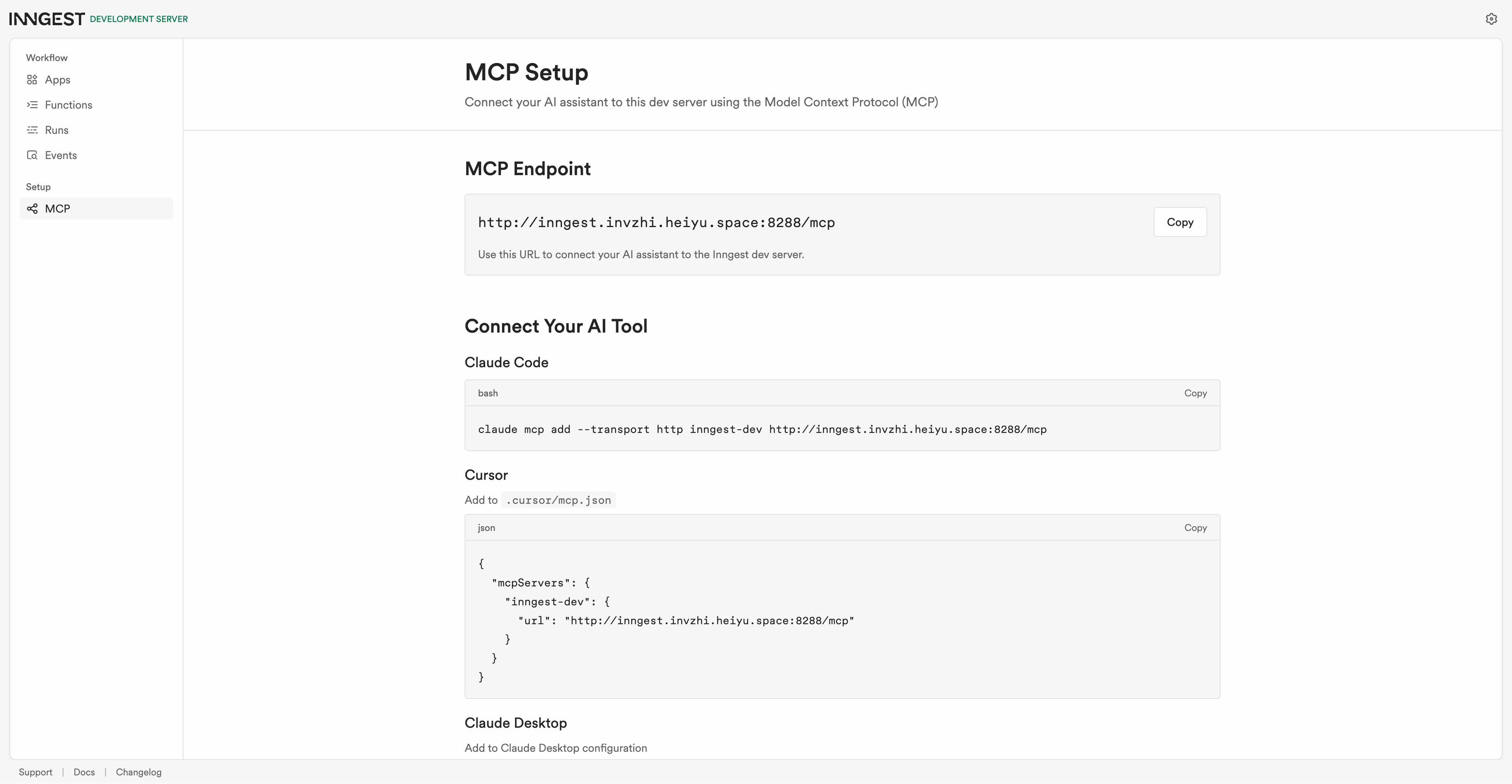The height and width of the screenshot is (784, 1512).
Task: Click the MCP share-node icon
Action: pos(32,209)
